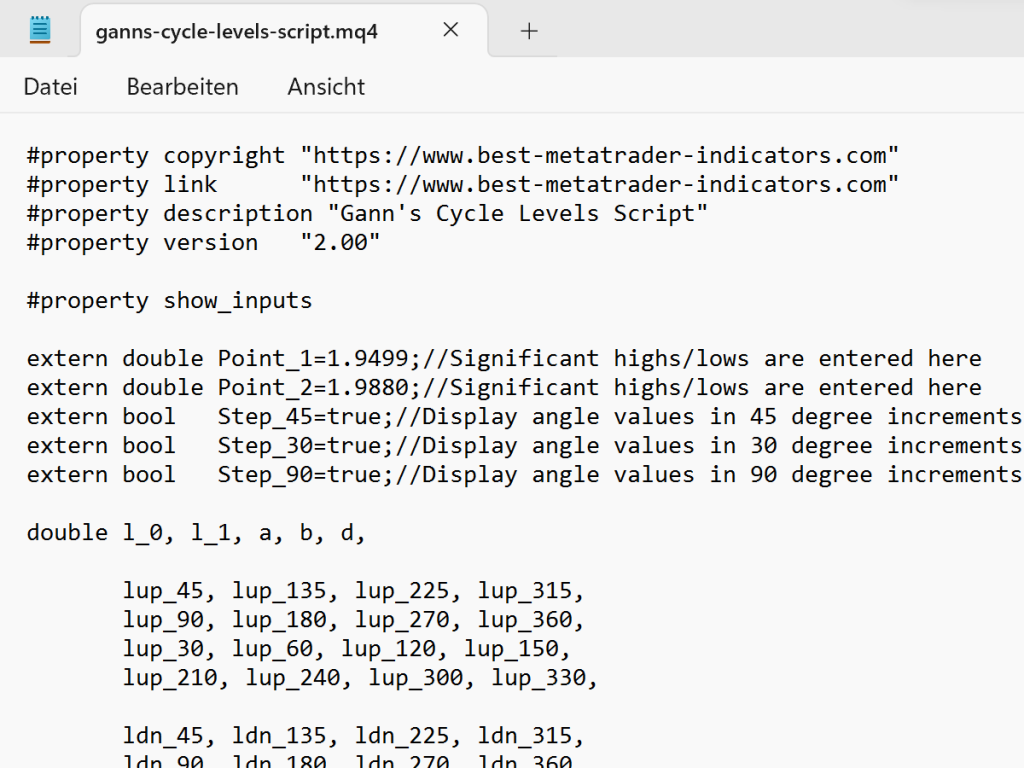Place cursor on version value "2.00"
The height and width of the screenshot is (768, 1024).
point(340,243)
